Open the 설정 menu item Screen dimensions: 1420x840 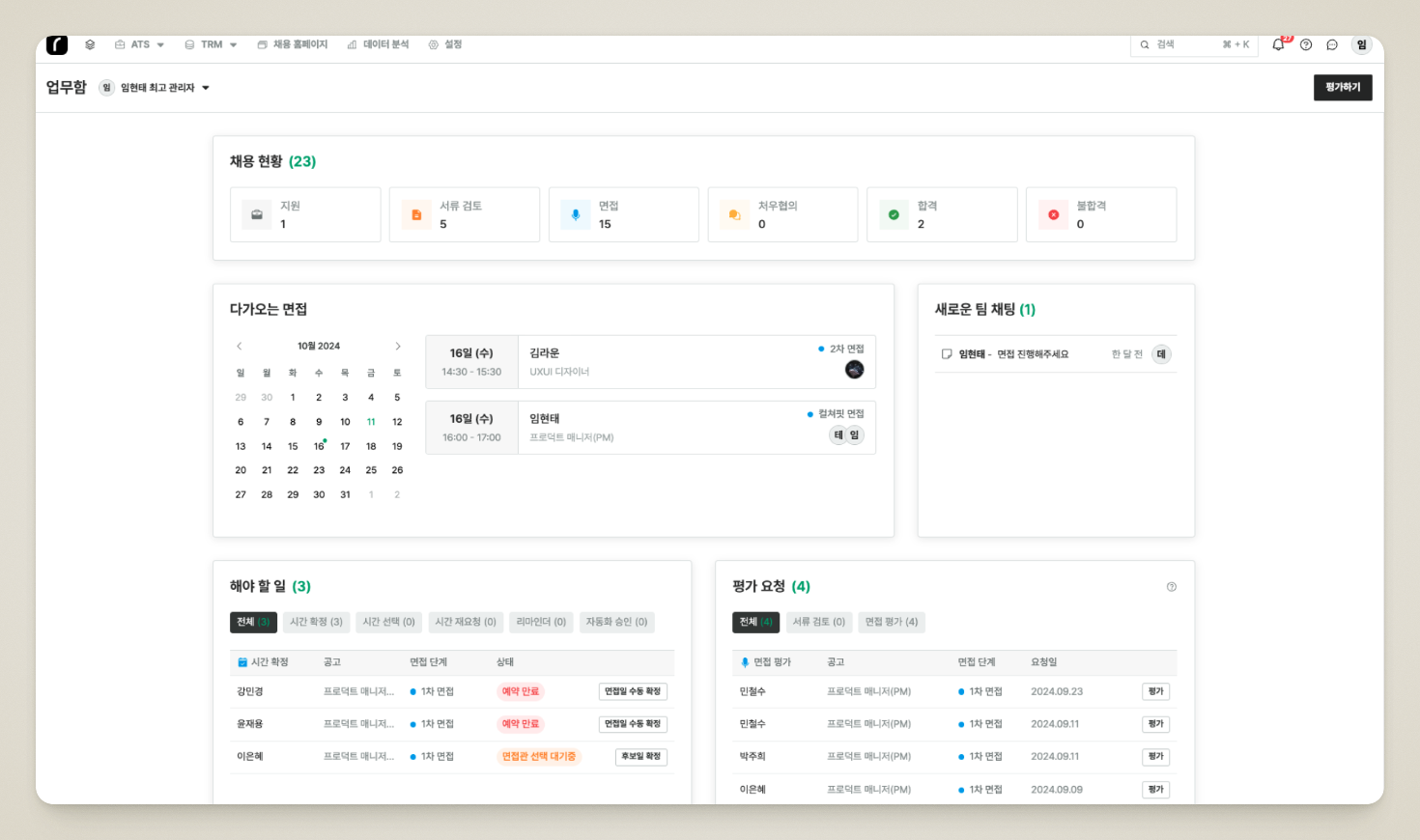click(445, 44)
